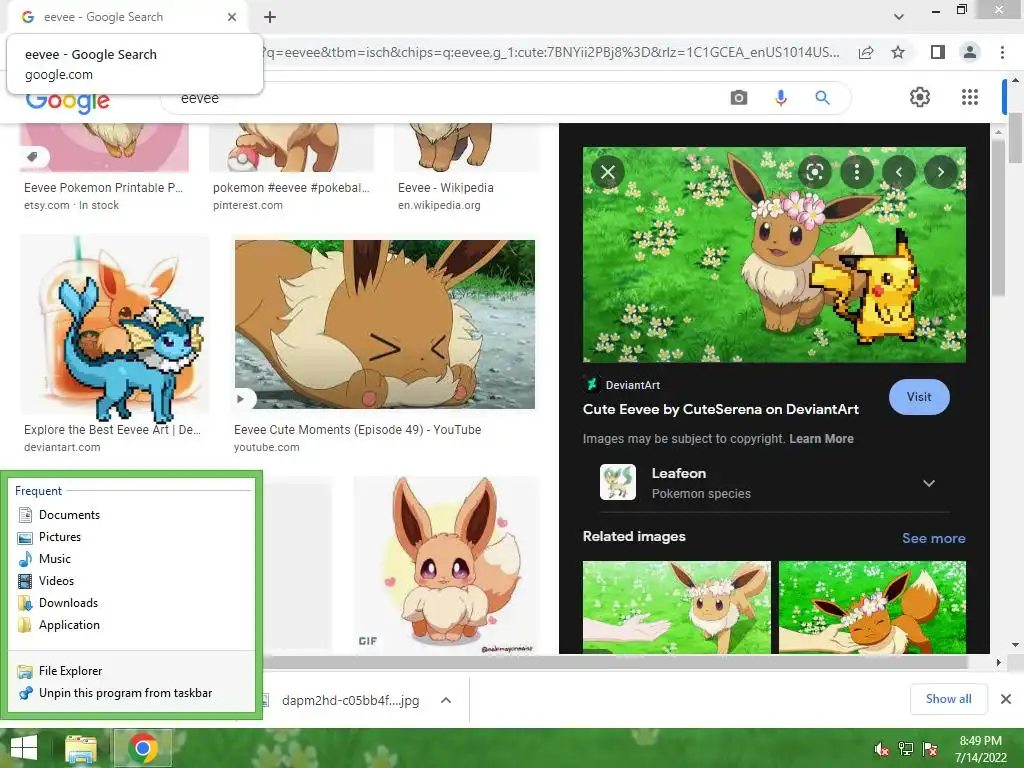Expand the Leafeon Pokemon species entry
The image size is (1024, 768).
tap(929, 483)
